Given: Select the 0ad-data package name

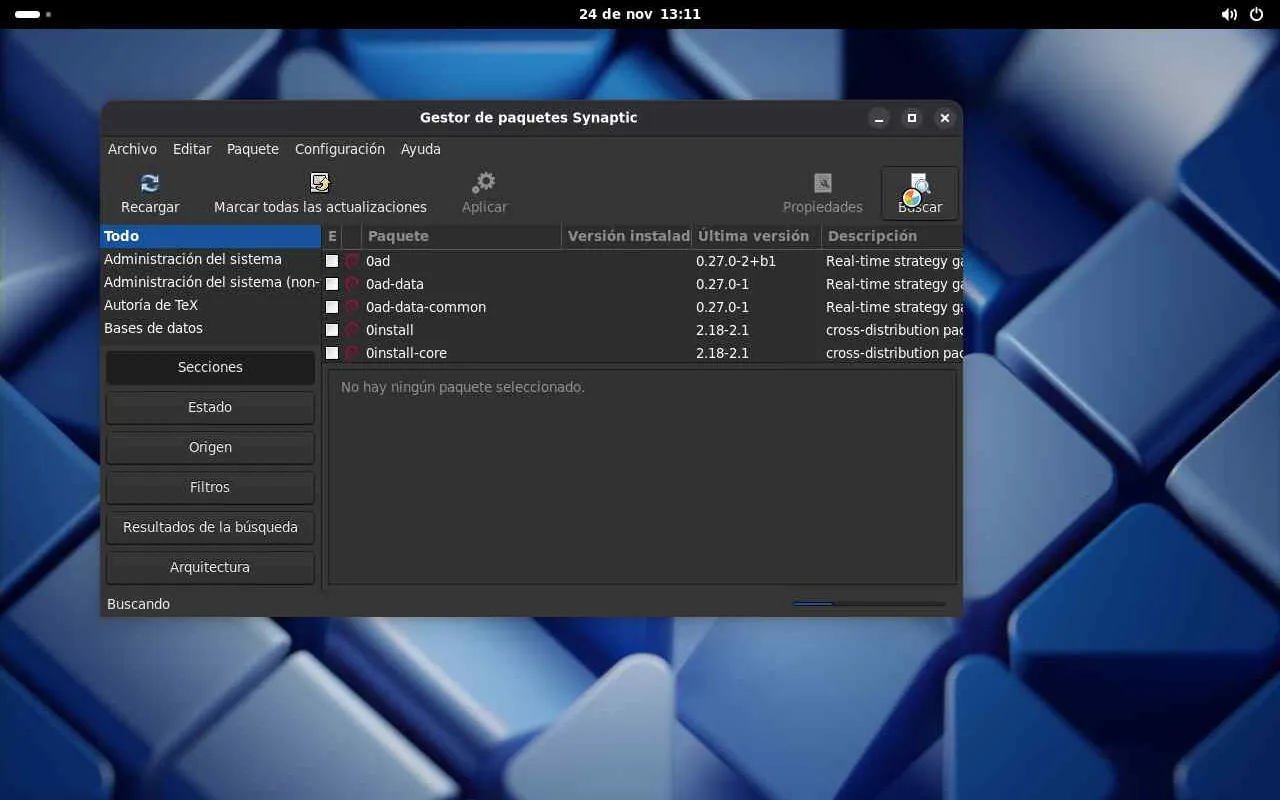Looking at the screenshot, I should tap(395, 284).
